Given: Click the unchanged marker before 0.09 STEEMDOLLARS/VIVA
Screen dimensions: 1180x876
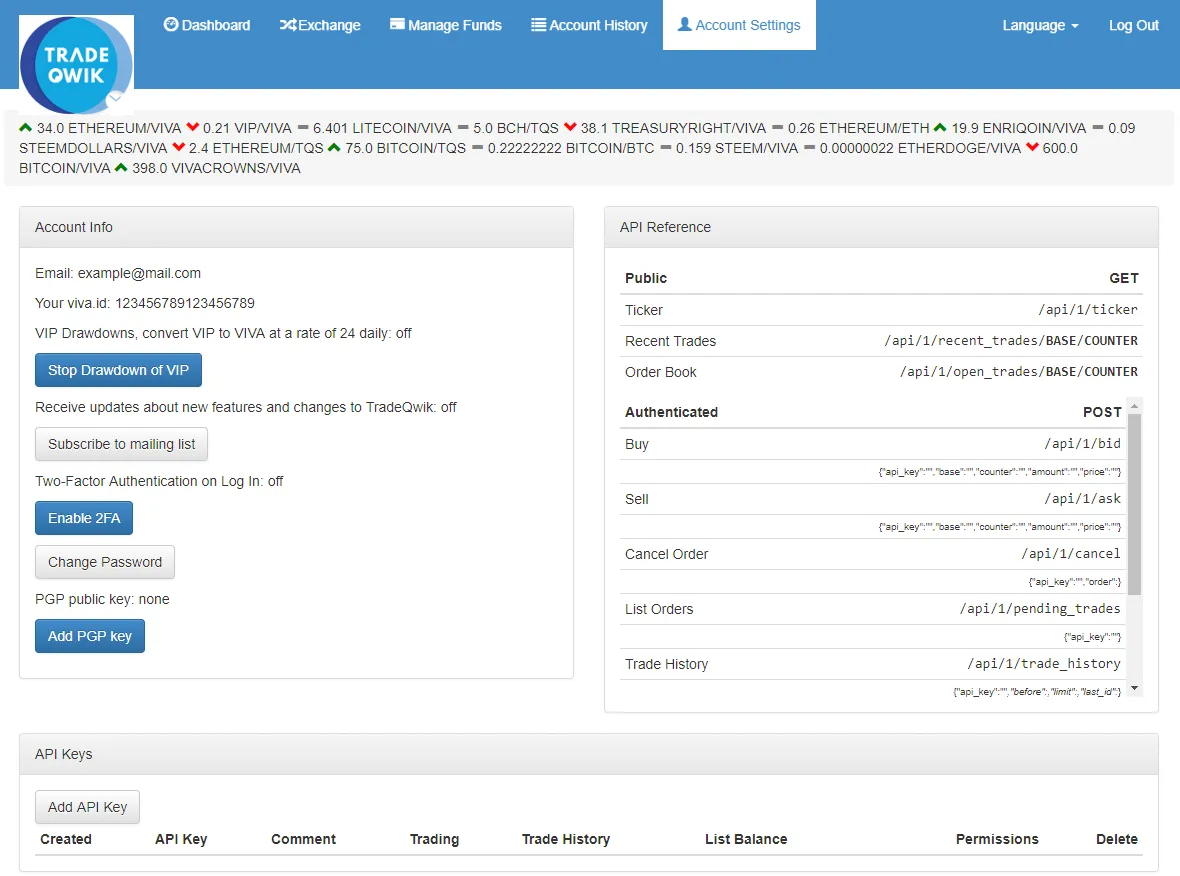Looking at the screenshot, I should [x=1098, y=127].
